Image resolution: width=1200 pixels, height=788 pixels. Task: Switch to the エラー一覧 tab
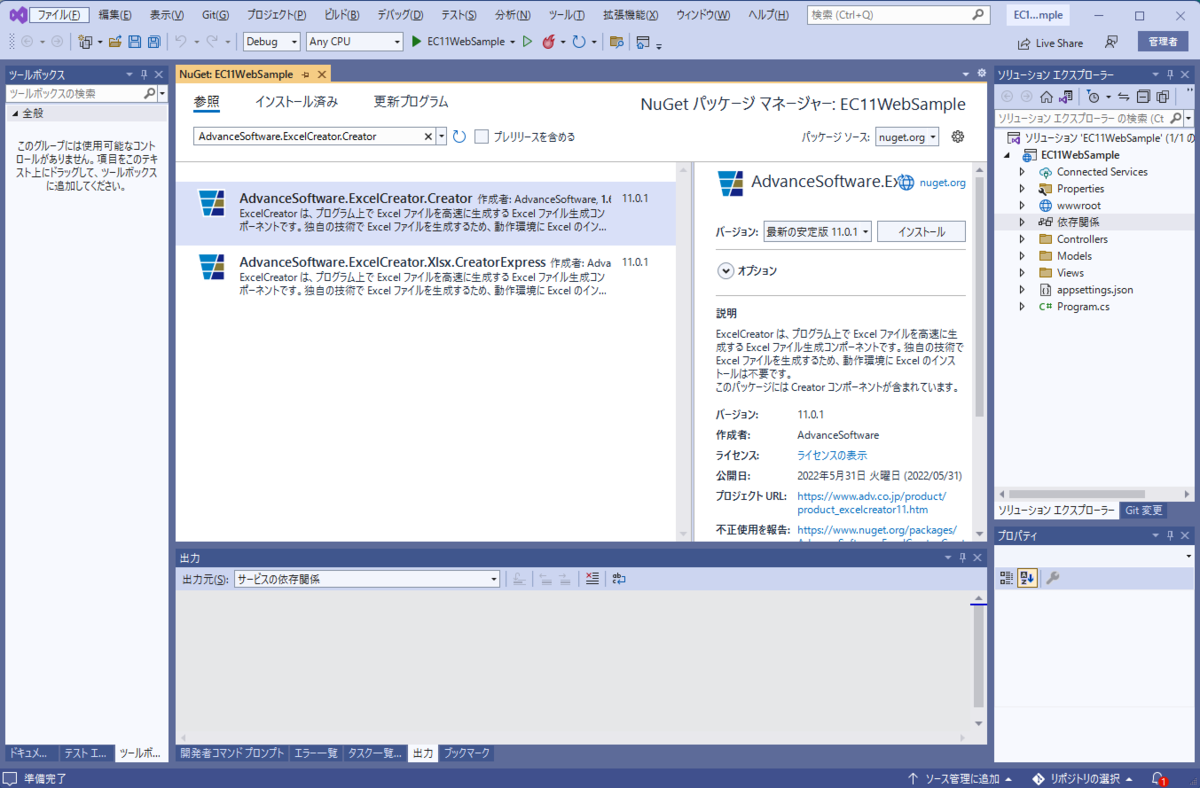[315, 753]
